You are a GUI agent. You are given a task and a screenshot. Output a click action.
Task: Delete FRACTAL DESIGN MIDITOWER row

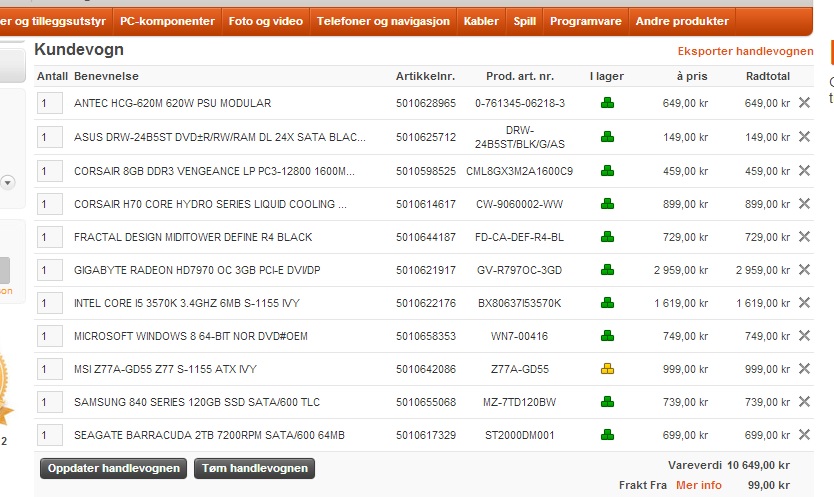(804, 237)
